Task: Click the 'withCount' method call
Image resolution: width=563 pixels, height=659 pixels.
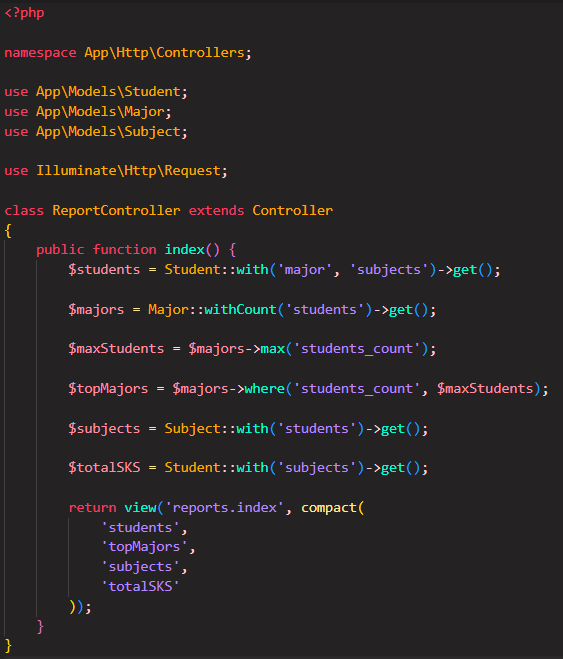Action: click(x=240, y=310)
